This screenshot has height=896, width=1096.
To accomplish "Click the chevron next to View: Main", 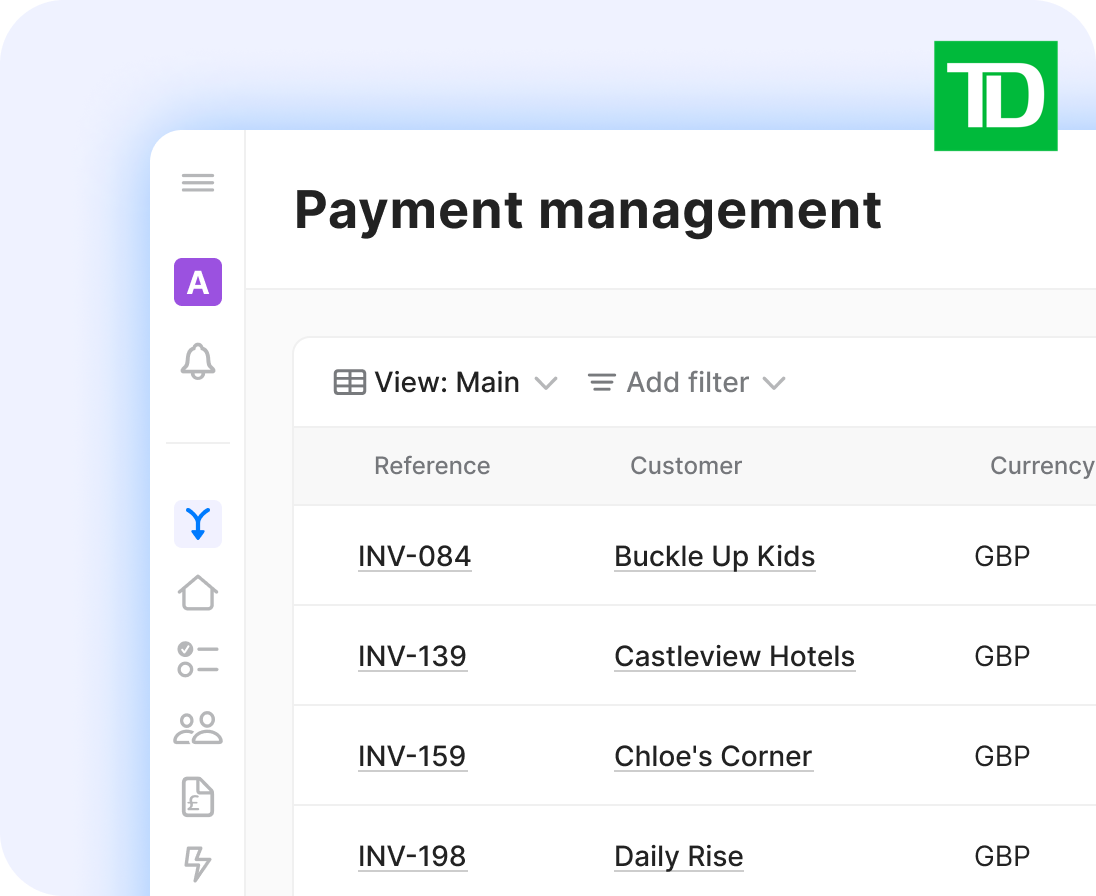I will tap(546, 383).
